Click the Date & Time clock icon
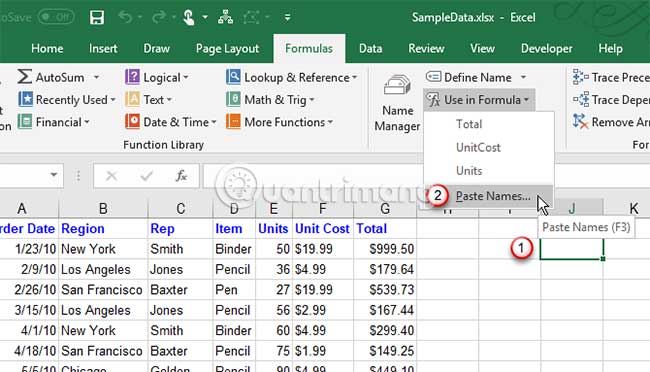650x372 pixels. pyautogui.click(x=132, y=122)
